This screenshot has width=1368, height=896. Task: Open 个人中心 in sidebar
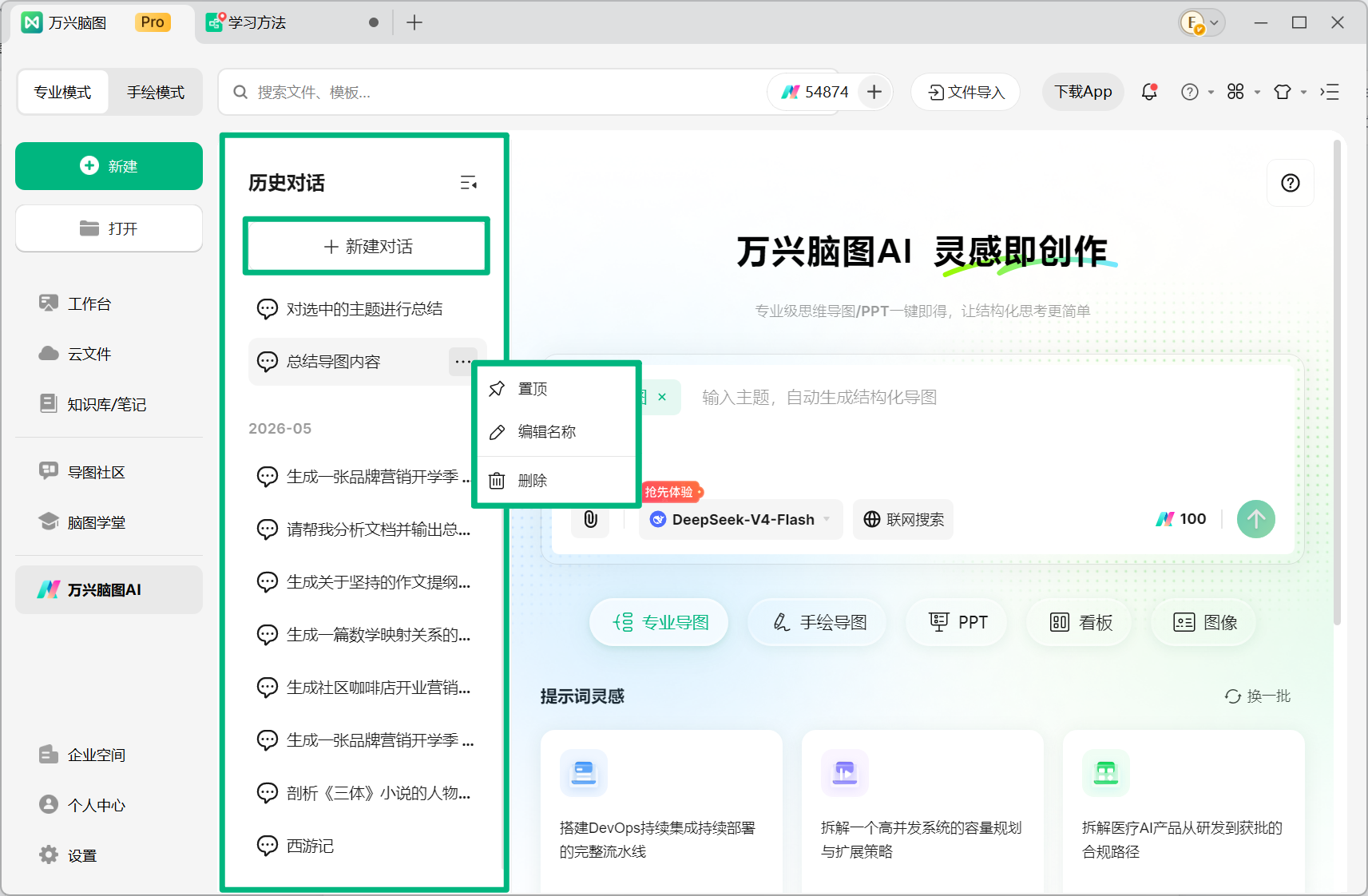[109, 805]
